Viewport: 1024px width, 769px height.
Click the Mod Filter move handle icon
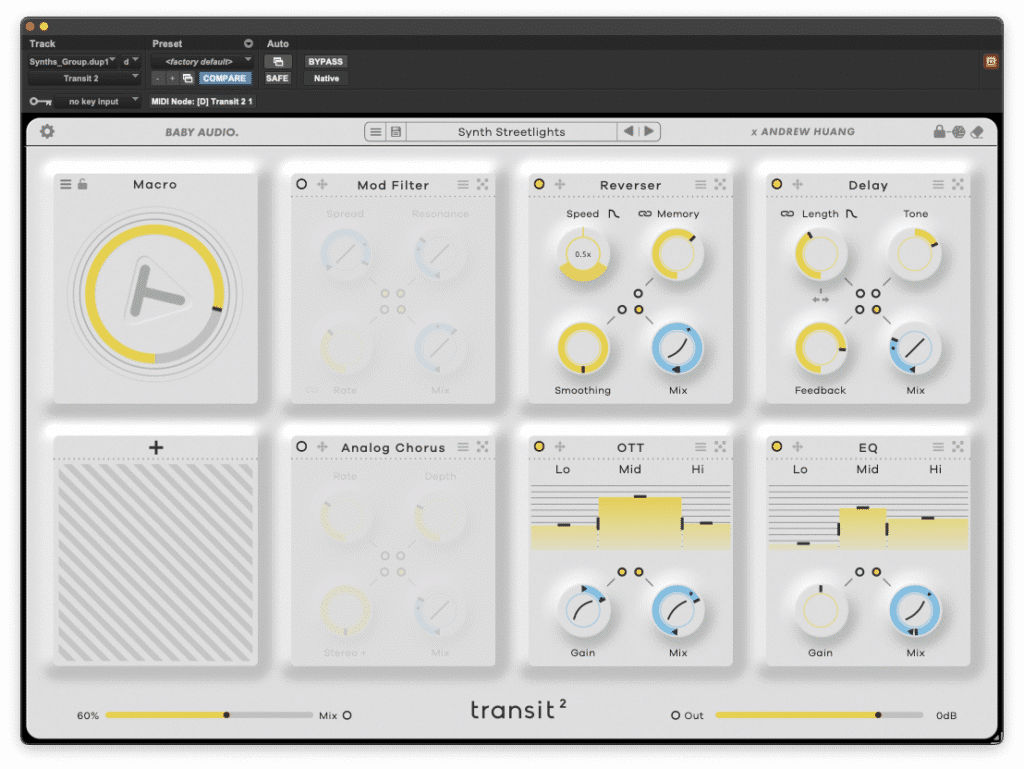323,184
